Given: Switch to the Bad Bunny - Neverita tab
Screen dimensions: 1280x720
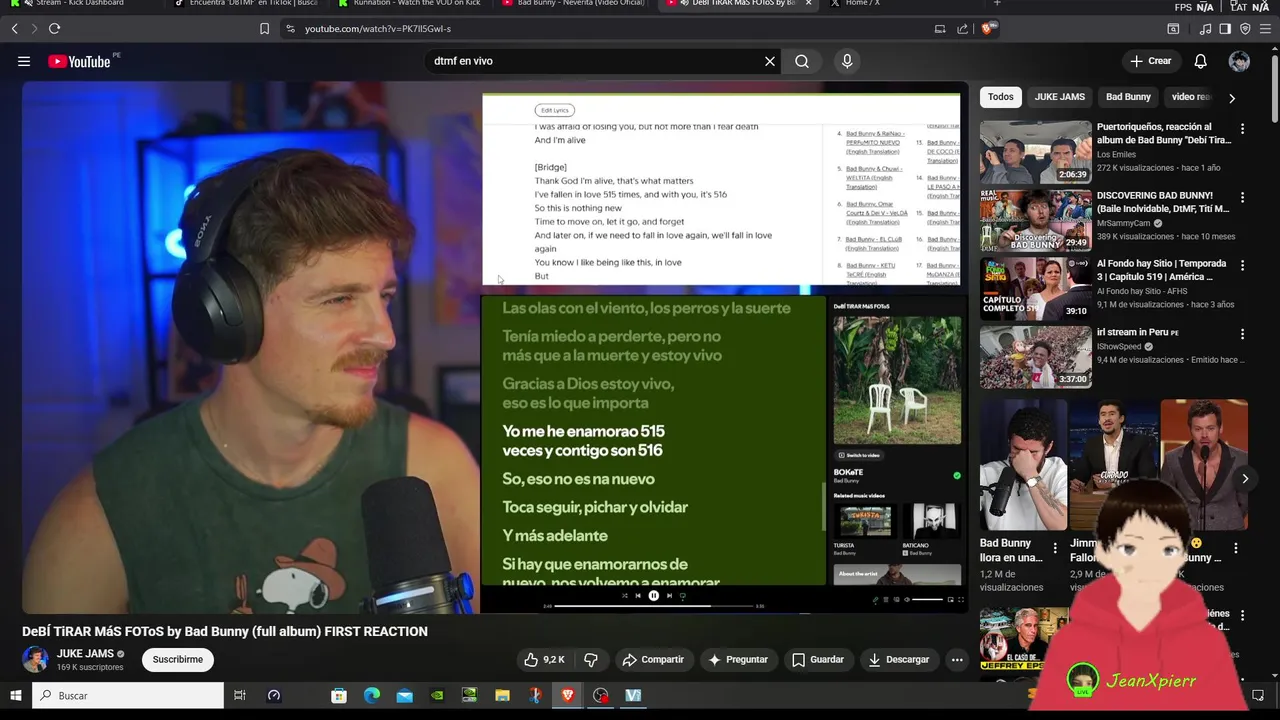Looking at the screenshot, I should 572,4.
